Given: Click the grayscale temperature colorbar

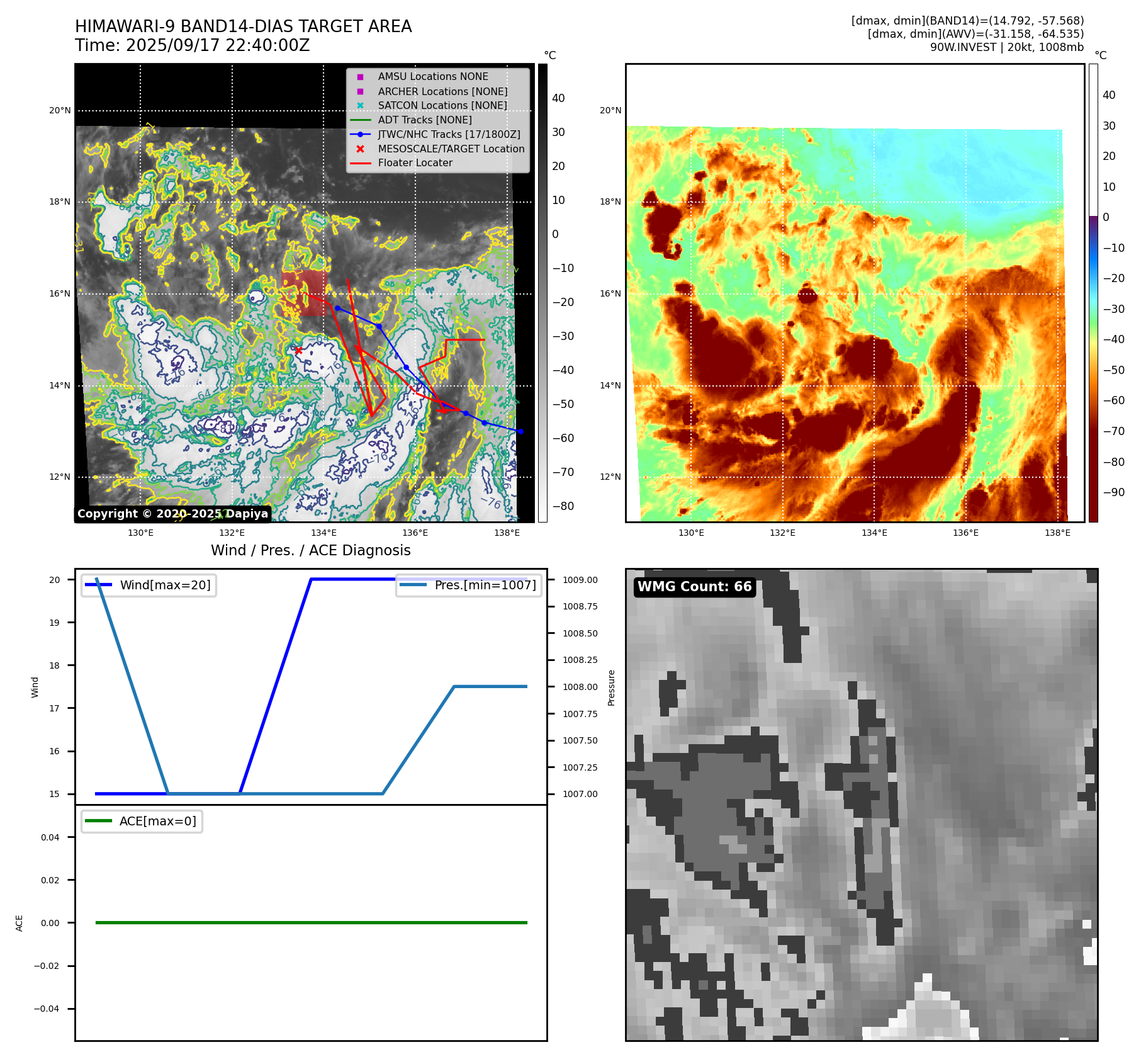Looking at the screenshot, I should (x=542, y=293).
